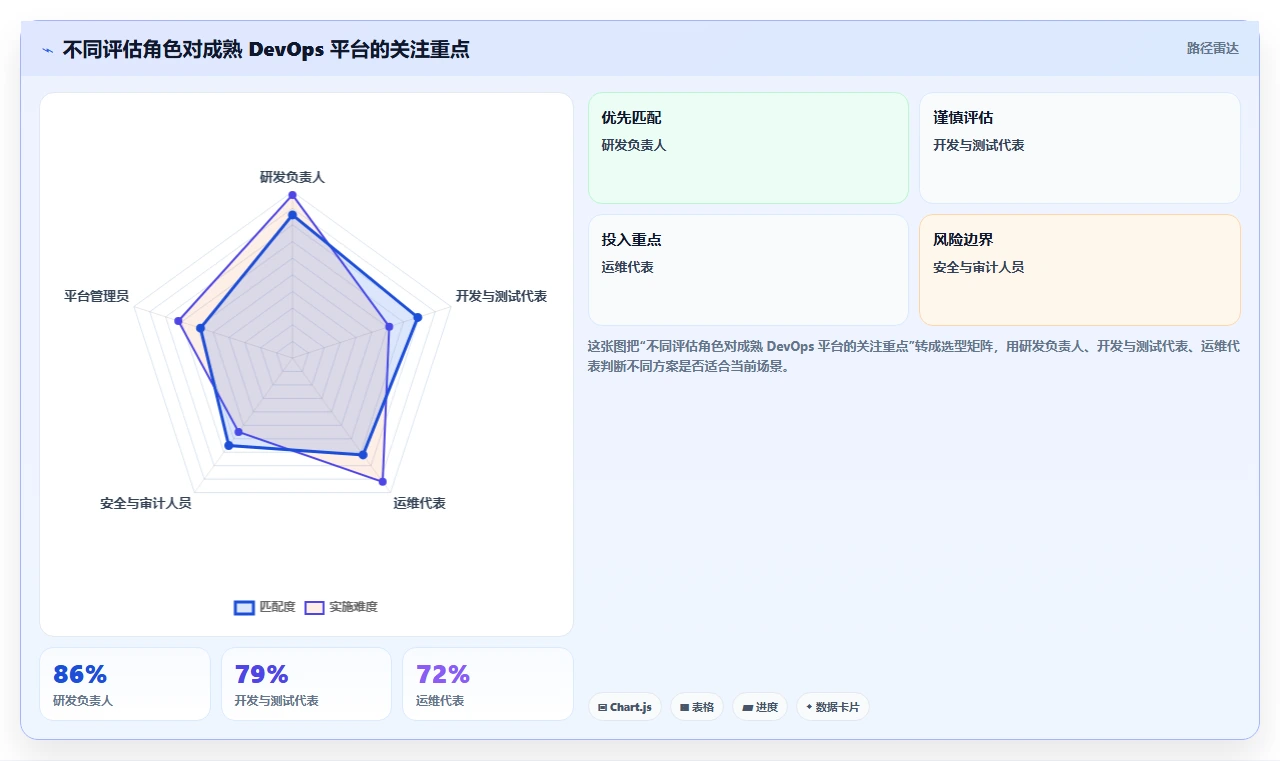Image resolution: width=1280 pixels, height=761 pixels.
Task: Open the 谨慎评估 card
Action: coord(1080,148)
